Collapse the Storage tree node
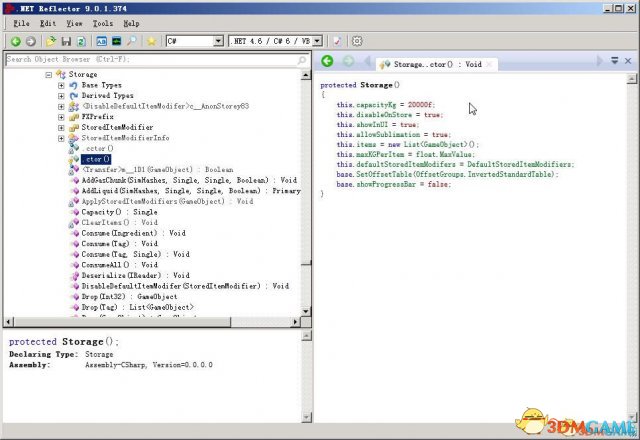 click(49, 75)
